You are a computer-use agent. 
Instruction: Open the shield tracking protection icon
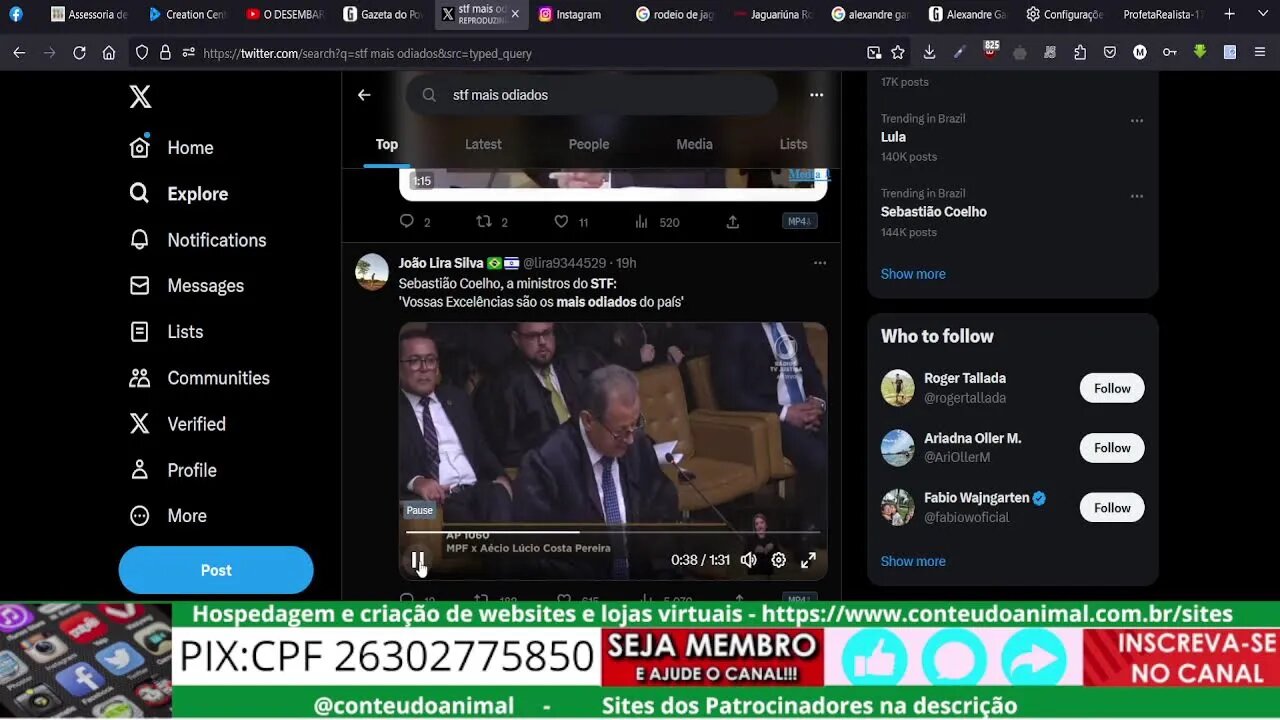point(142,53)
